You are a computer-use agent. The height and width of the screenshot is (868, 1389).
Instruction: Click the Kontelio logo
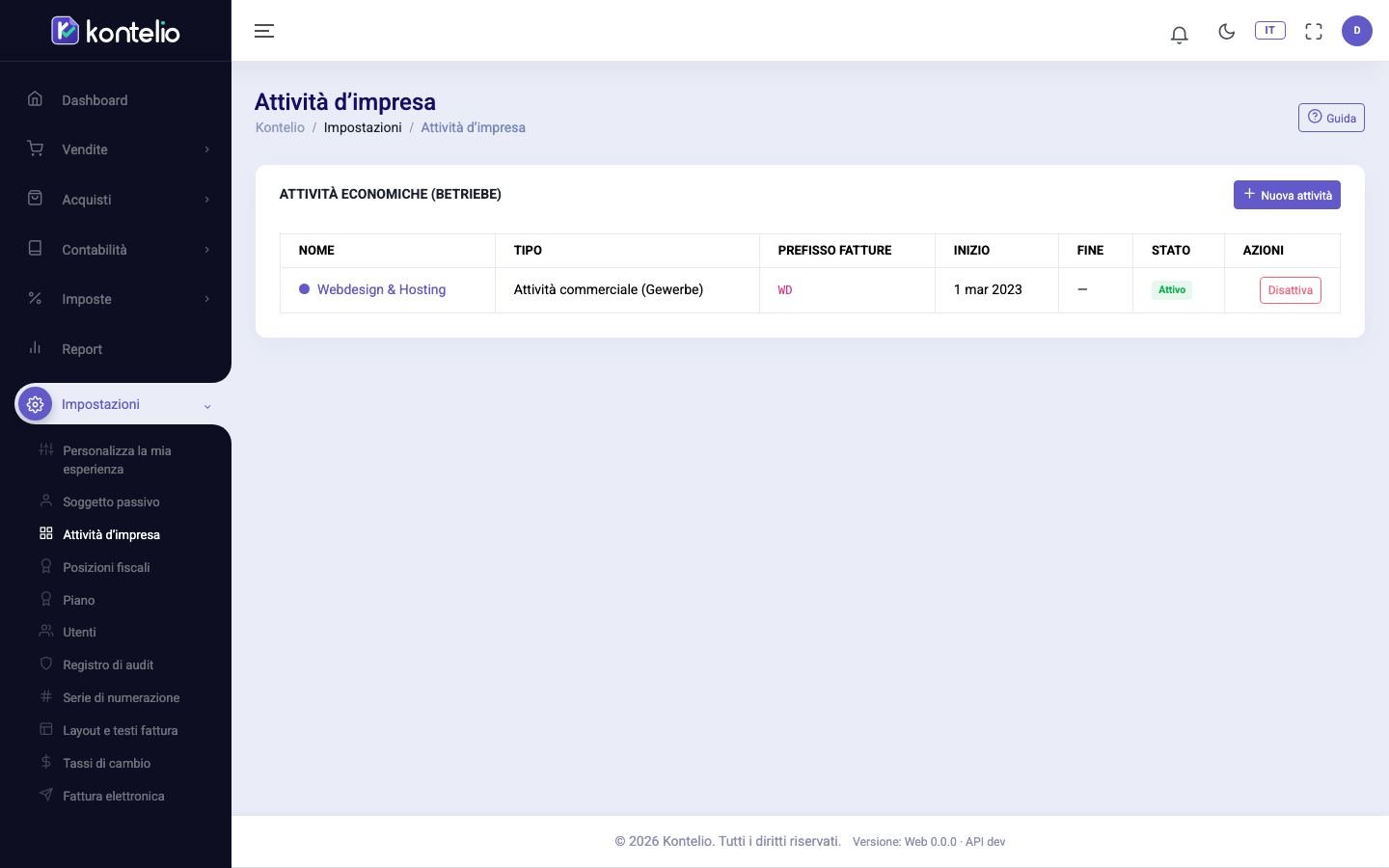coord(116,31)
